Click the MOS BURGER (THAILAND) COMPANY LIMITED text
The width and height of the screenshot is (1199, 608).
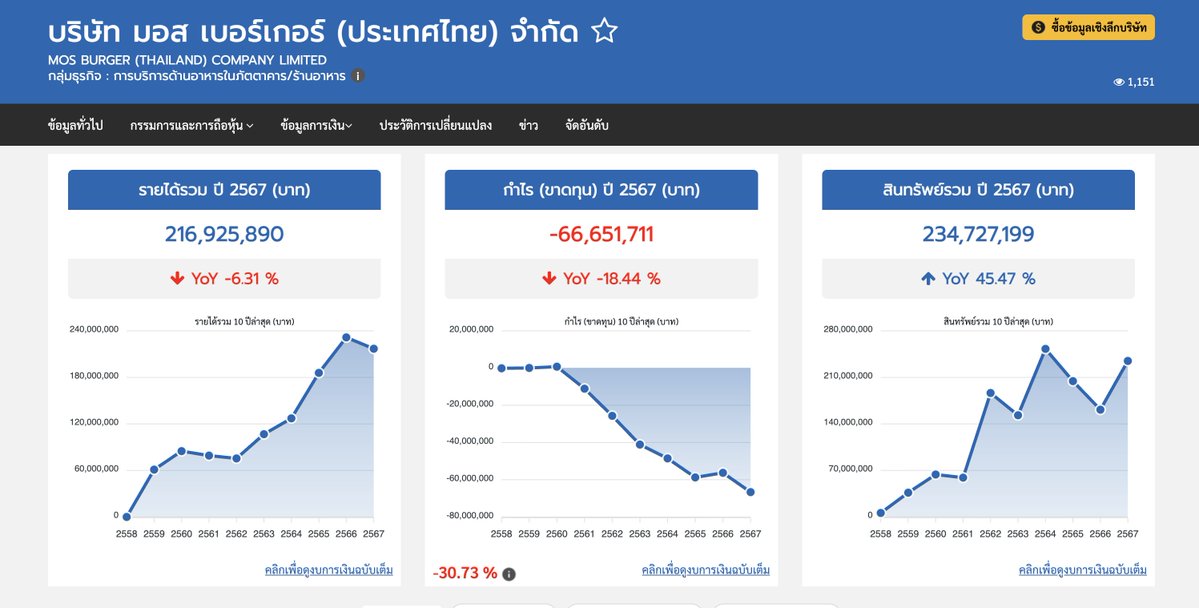tap(187, 60)
